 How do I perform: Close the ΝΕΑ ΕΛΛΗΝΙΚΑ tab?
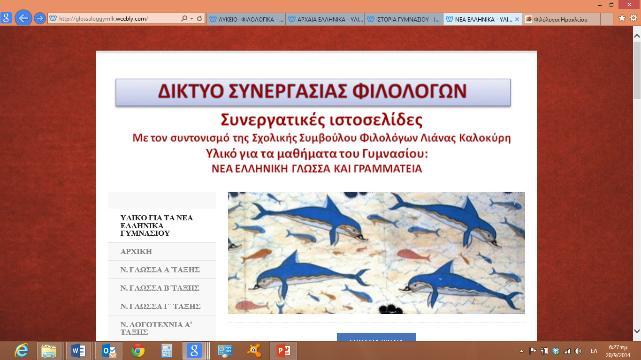517,19
